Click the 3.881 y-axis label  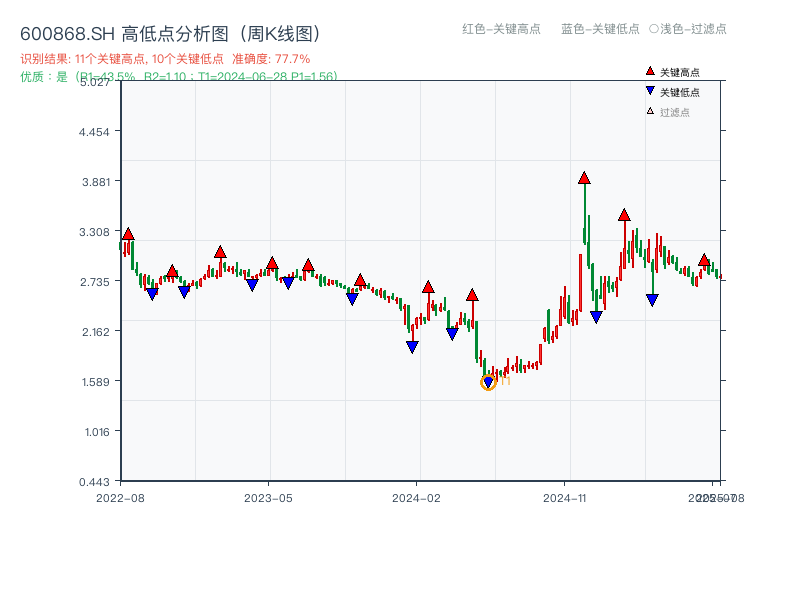[95, 182]
